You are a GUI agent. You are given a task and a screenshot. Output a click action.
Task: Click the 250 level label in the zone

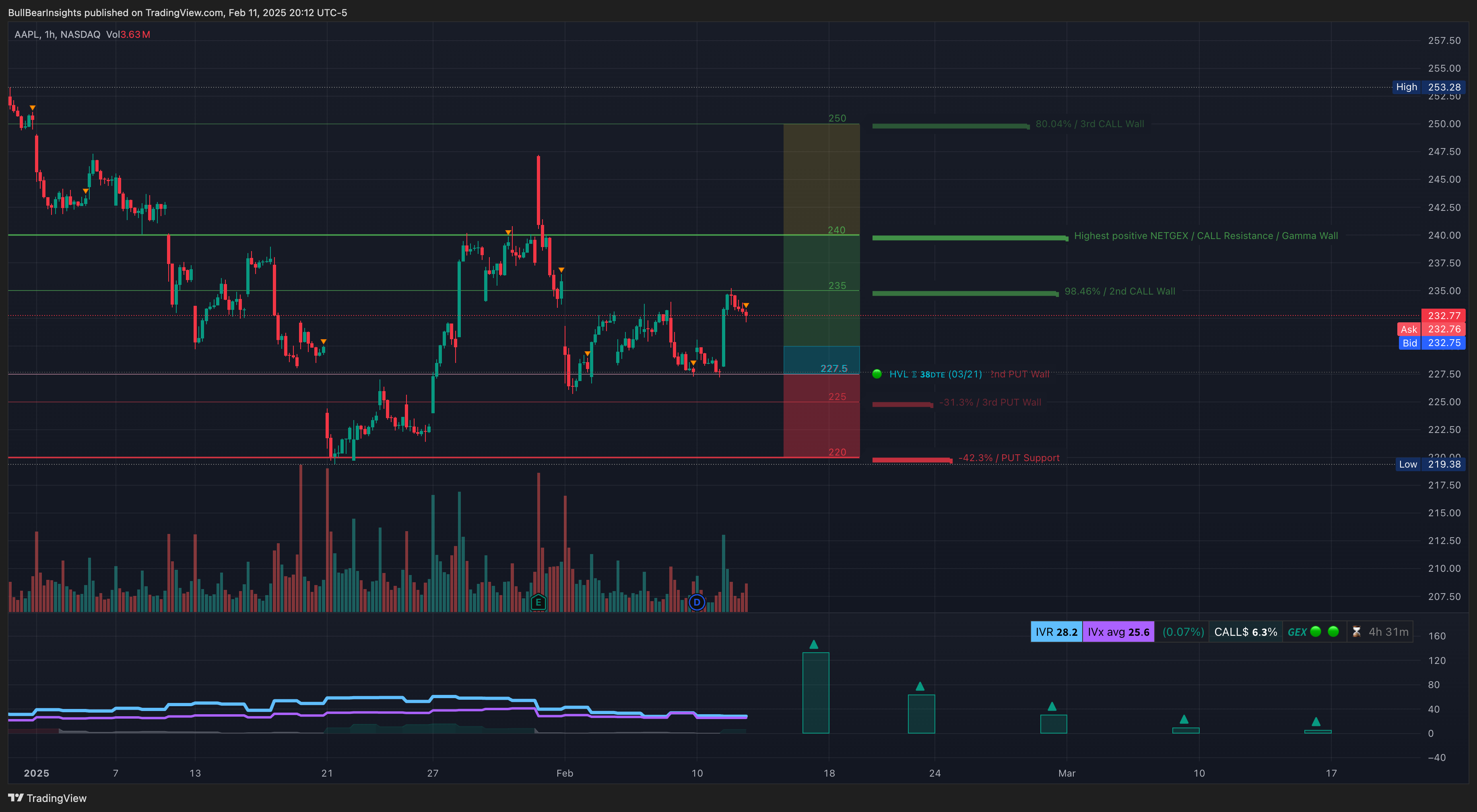click(837, 118)
